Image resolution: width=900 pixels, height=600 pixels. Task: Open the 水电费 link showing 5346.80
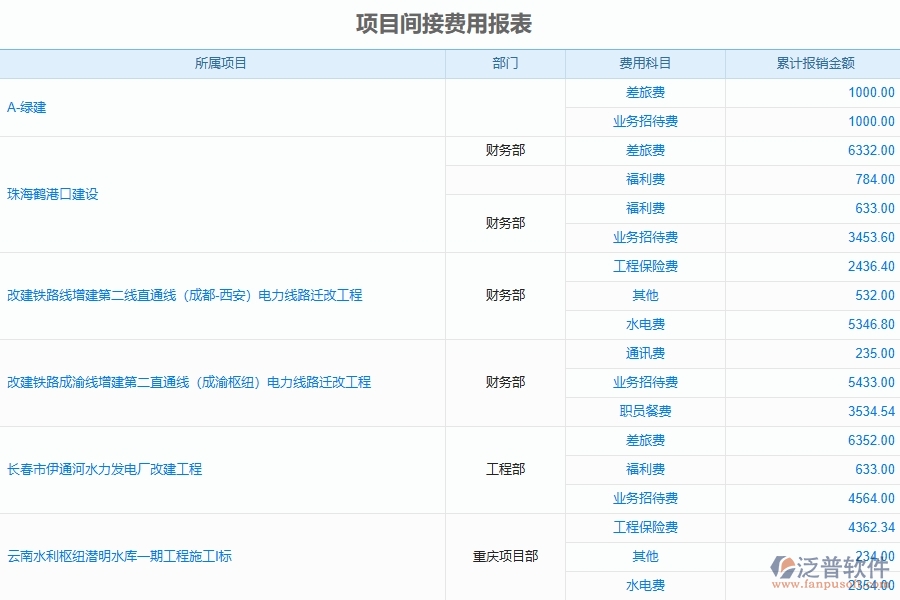645,324
